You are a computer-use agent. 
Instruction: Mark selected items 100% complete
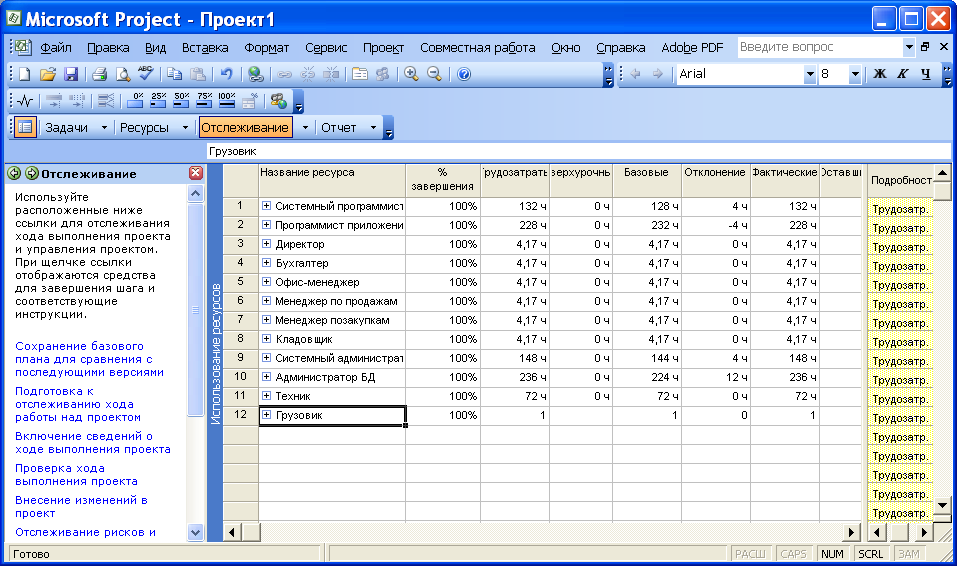tap(227, 101)
